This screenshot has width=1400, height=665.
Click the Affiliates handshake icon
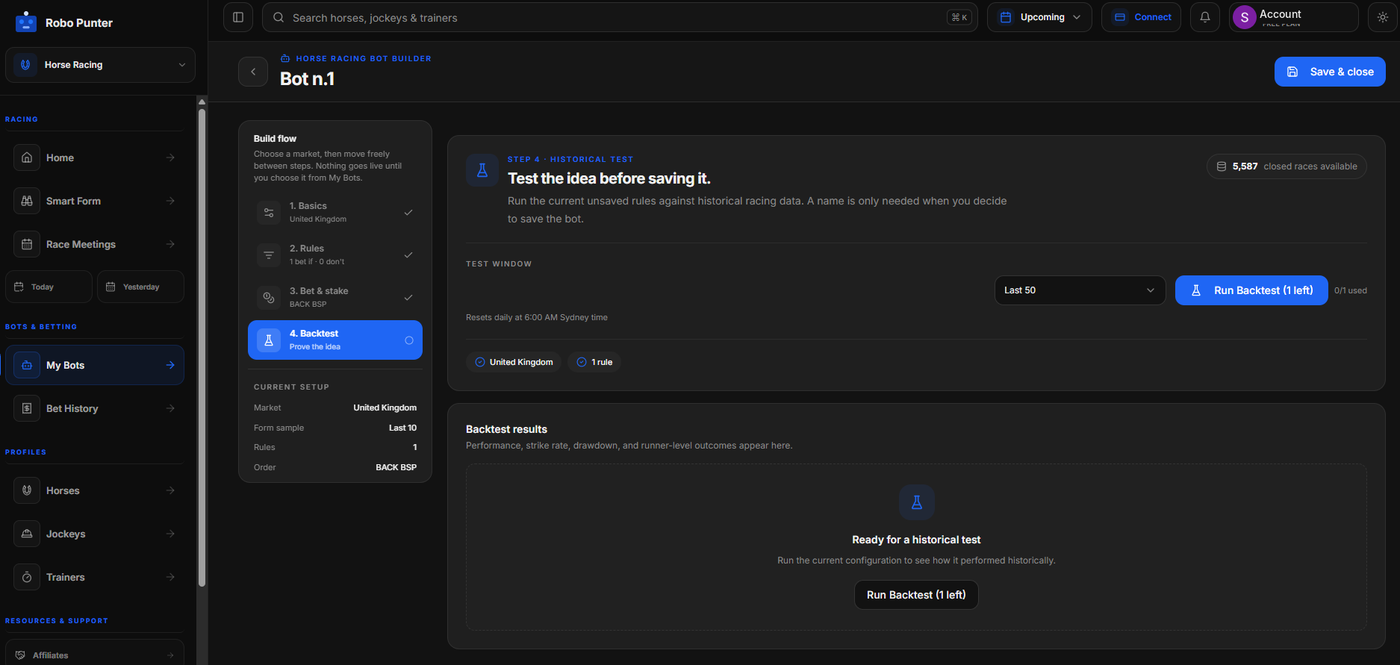click(x=20, y=655)
